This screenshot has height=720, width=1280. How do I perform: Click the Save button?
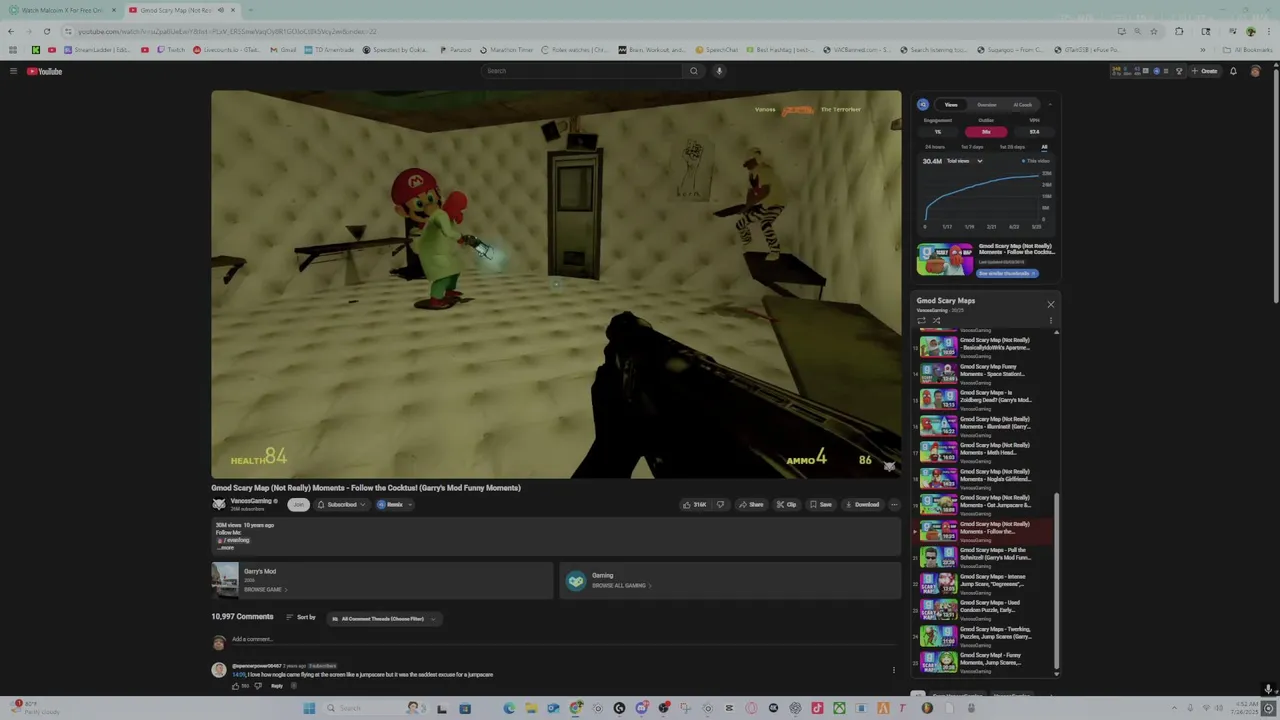click(821, 505)
